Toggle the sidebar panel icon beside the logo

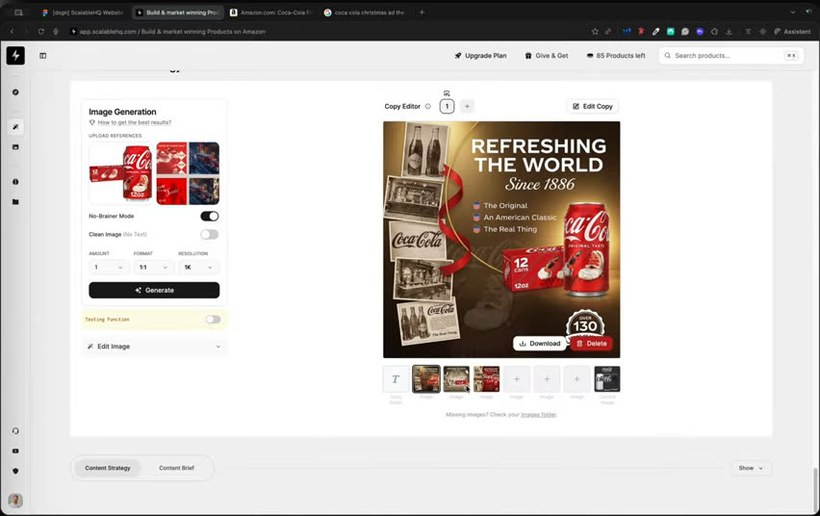43,55
